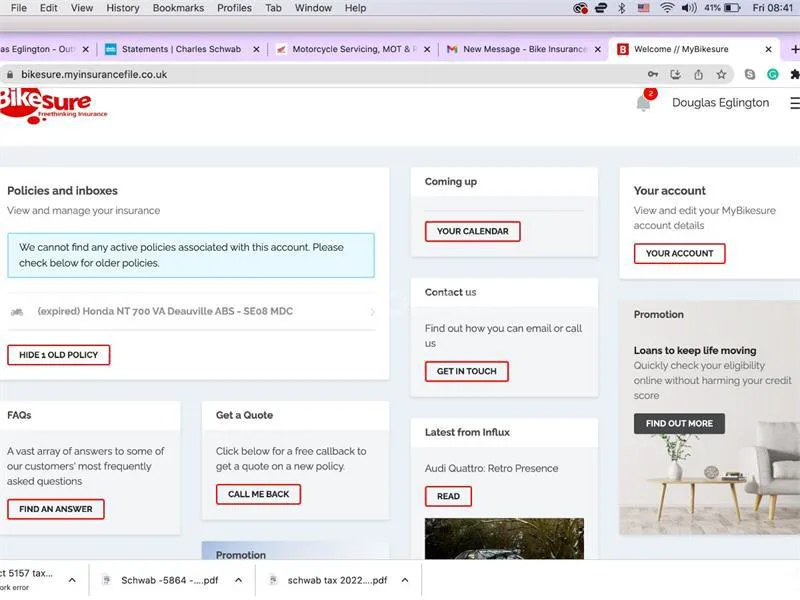The image size is (800, 600).
Task: Click the 'Policies and inboxes' heading
Action: pyautogui.click(x=62, y=191)
